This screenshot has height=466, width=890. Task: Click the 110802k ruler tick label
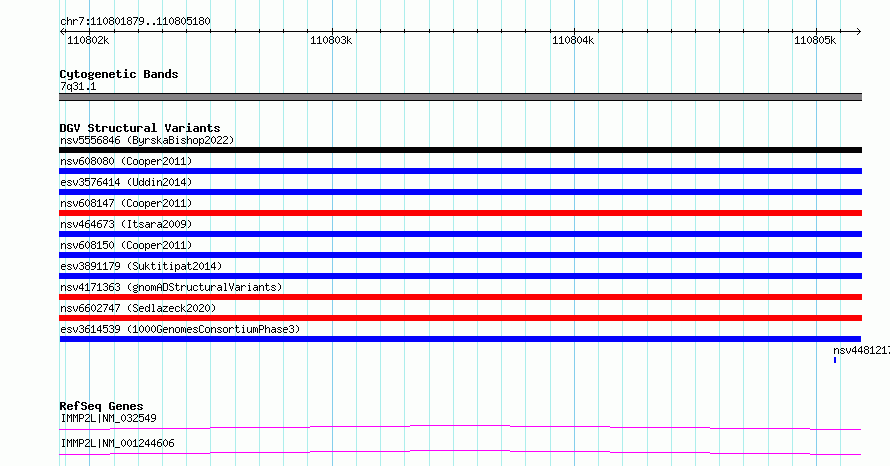(88, 40)
